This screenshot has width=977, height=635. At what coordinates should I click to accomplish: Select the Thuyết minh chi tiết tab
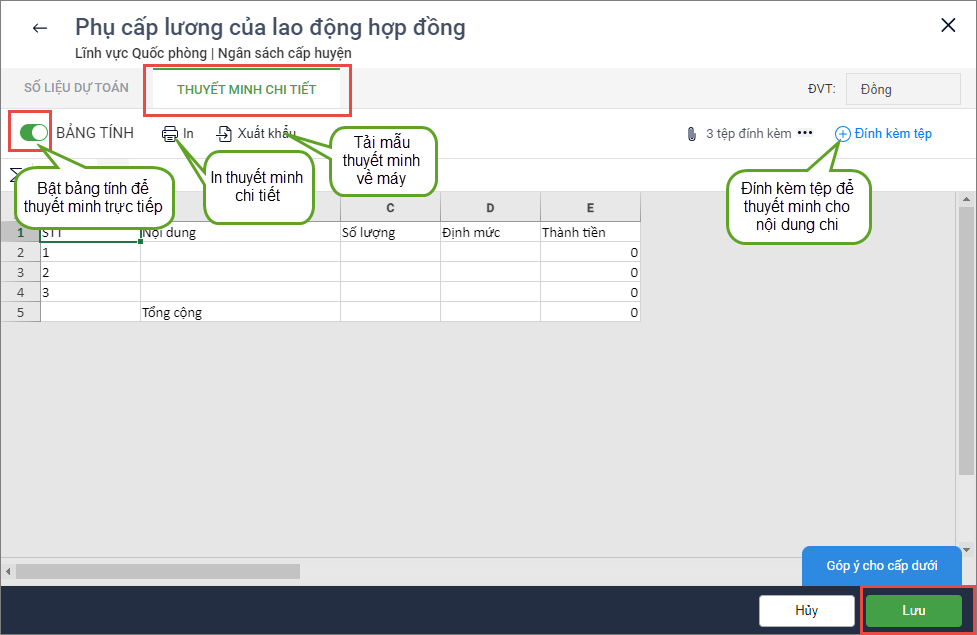[x=246, y=89]
